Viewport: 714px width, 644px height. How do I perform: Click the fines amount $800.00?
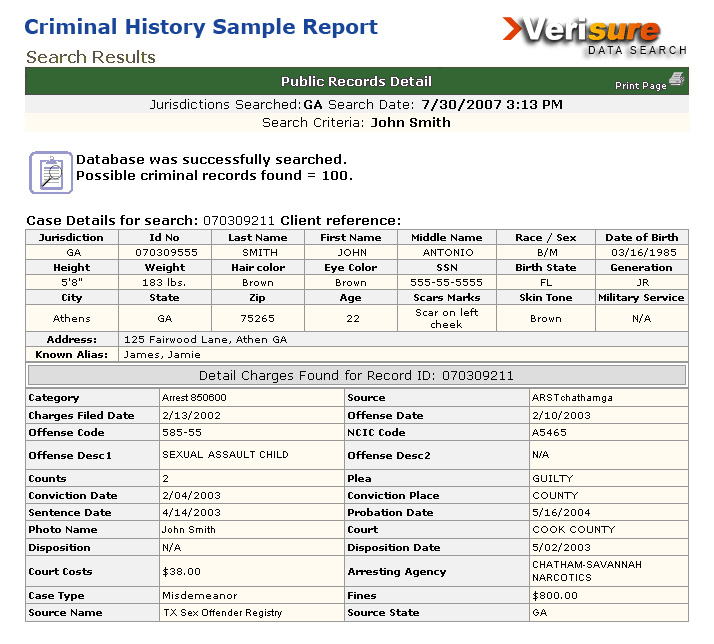[554, 595]
